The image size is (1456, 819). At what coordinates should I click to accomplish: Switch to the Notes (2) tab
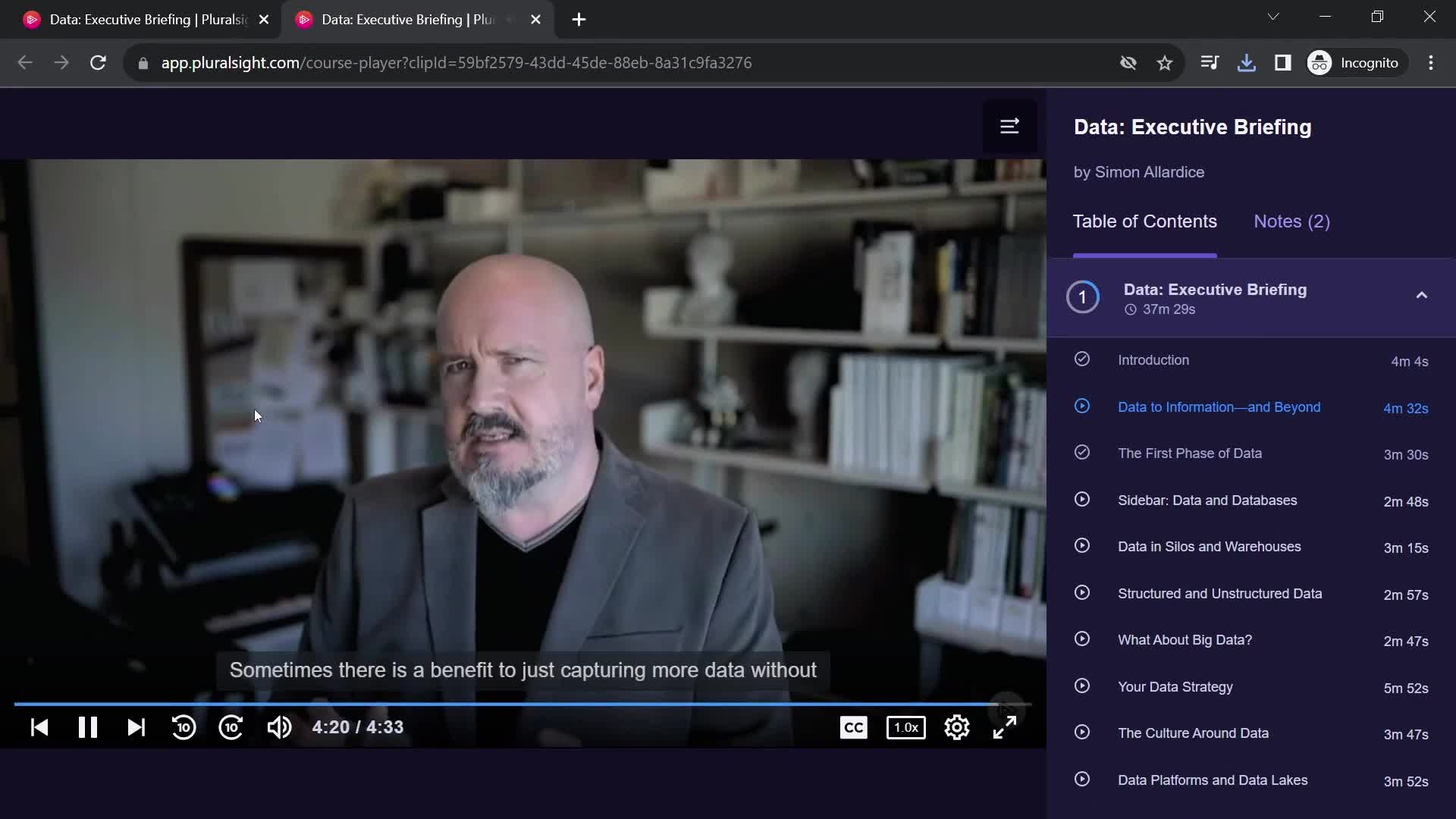click(x=1292, y=221)
